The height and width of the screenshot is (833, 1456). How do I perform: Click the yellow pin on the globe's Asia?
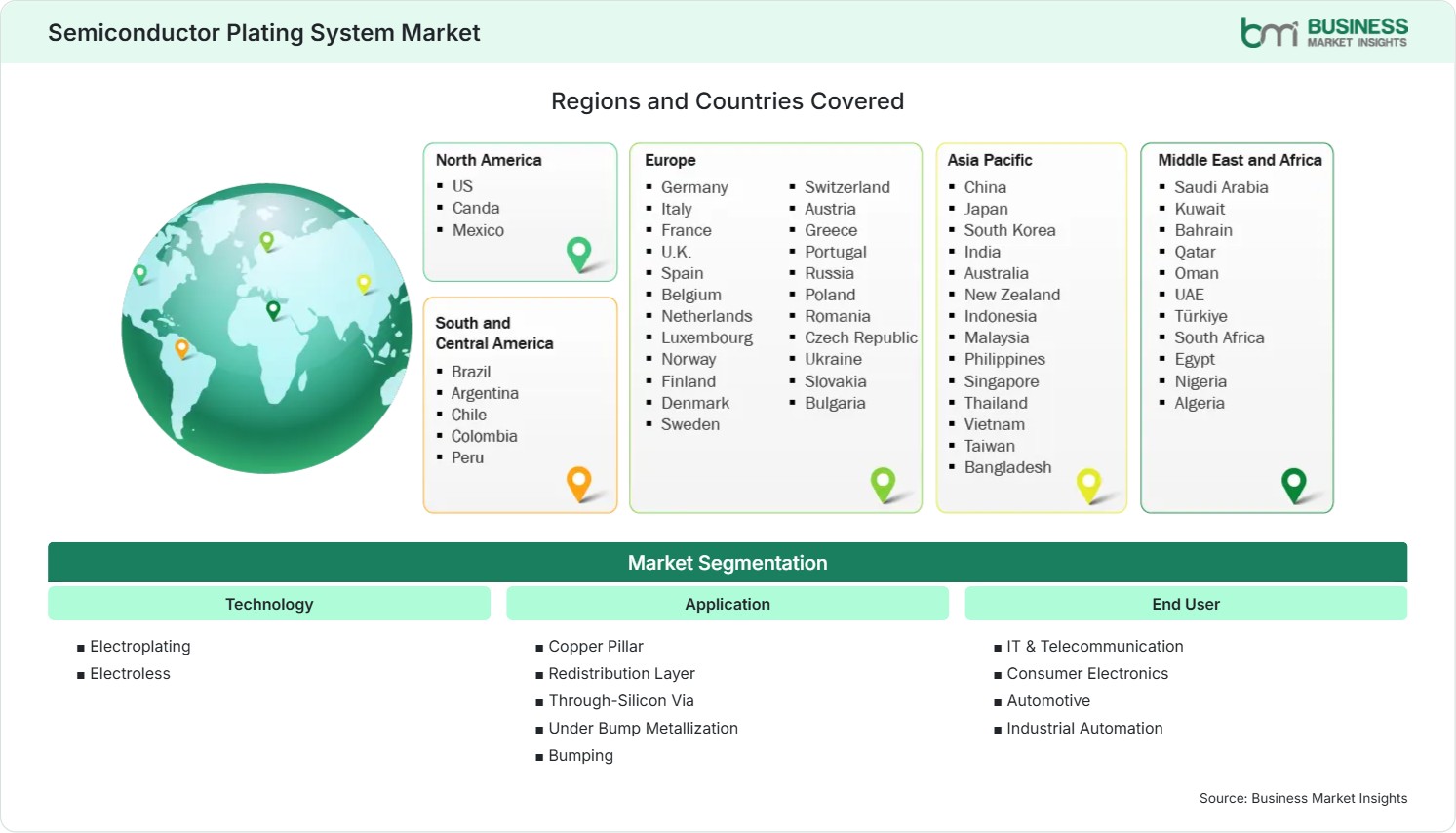pos(364,283)
